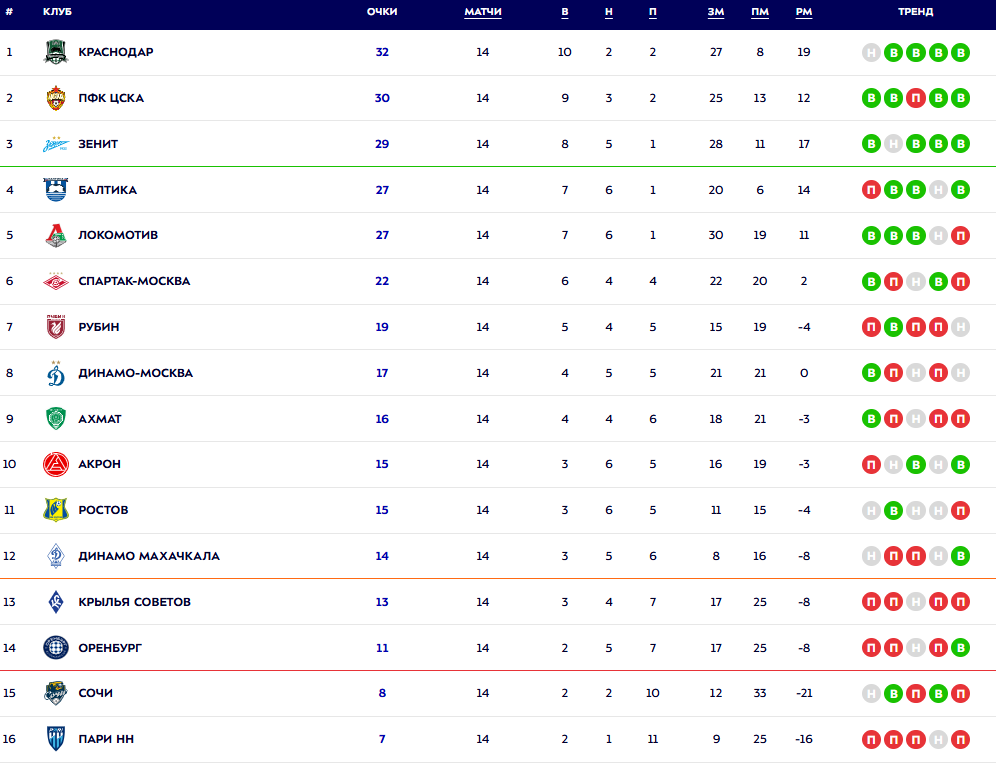Click the Spartak-Moscow diamond logo
The height and width of the screenshot is (764, 997).
tap(56, 281)
